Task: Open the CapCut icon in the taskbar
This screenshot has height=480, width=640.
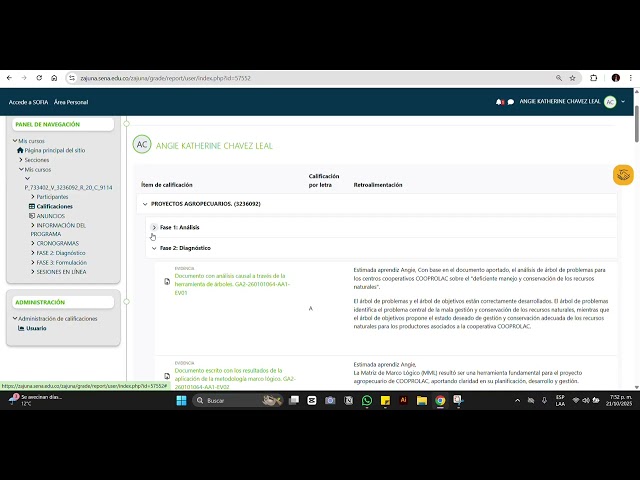Action: click(x=312, y=400)
